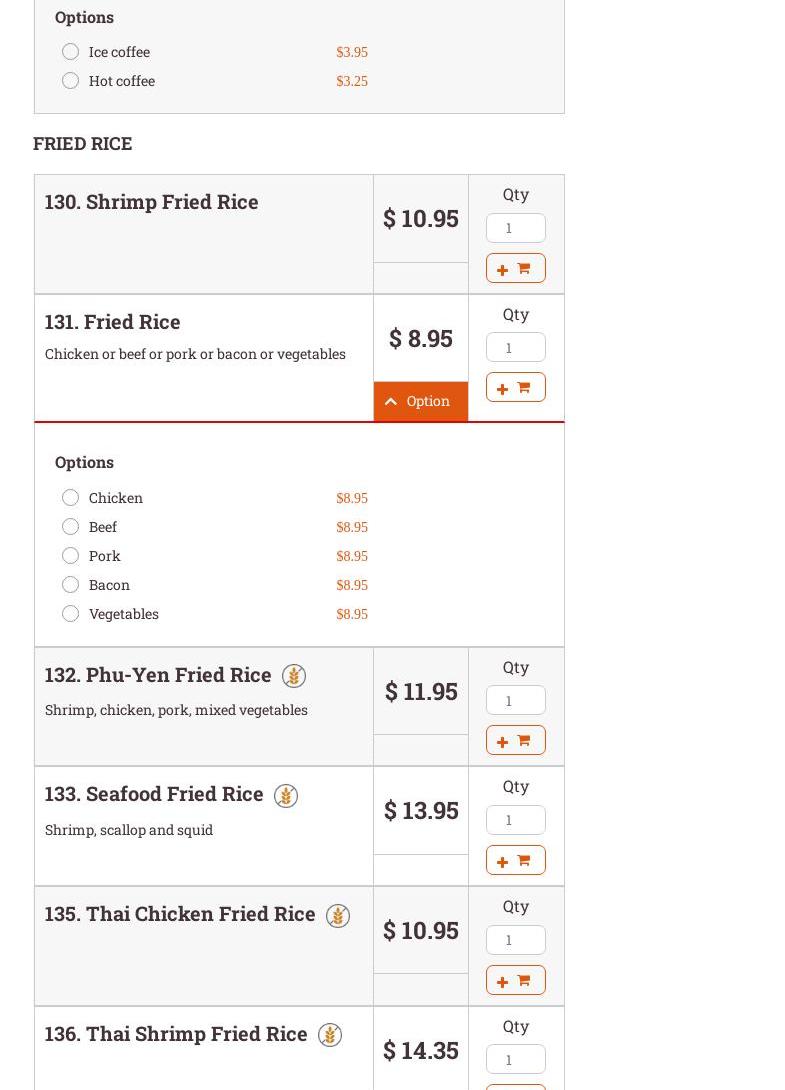Focus quantity field for Seafood Fried Rice
The width and height of the screenshot is (785, 1090).
(515, 820)
